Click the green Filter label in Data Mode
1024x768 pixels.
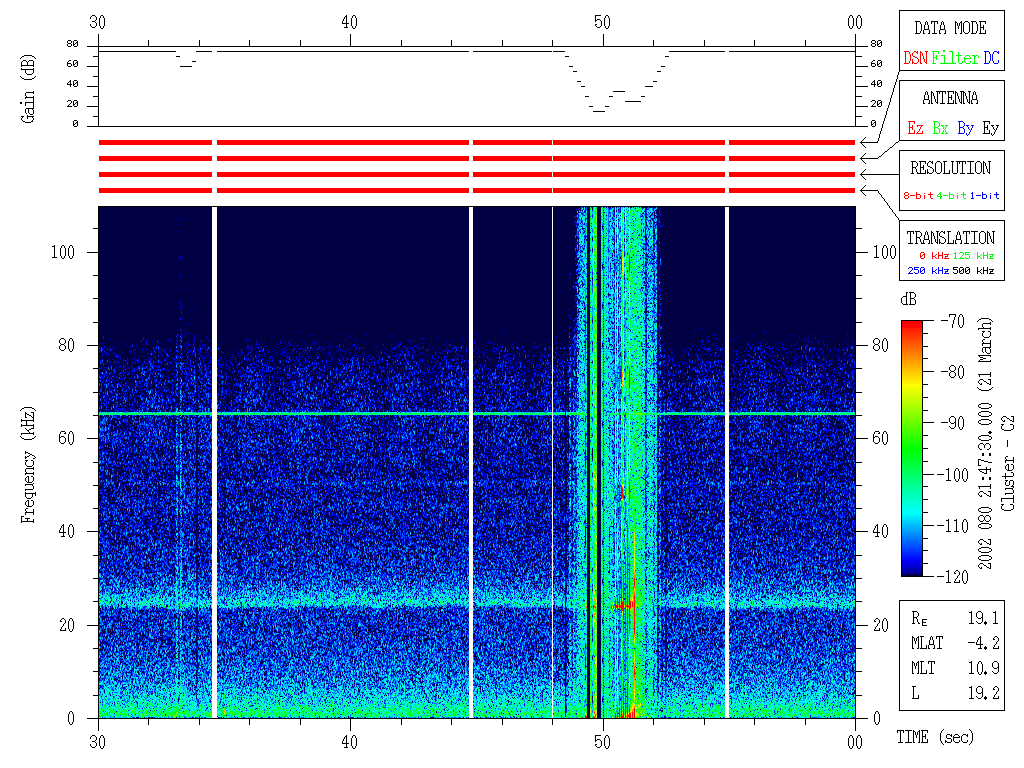coord(955,59)
